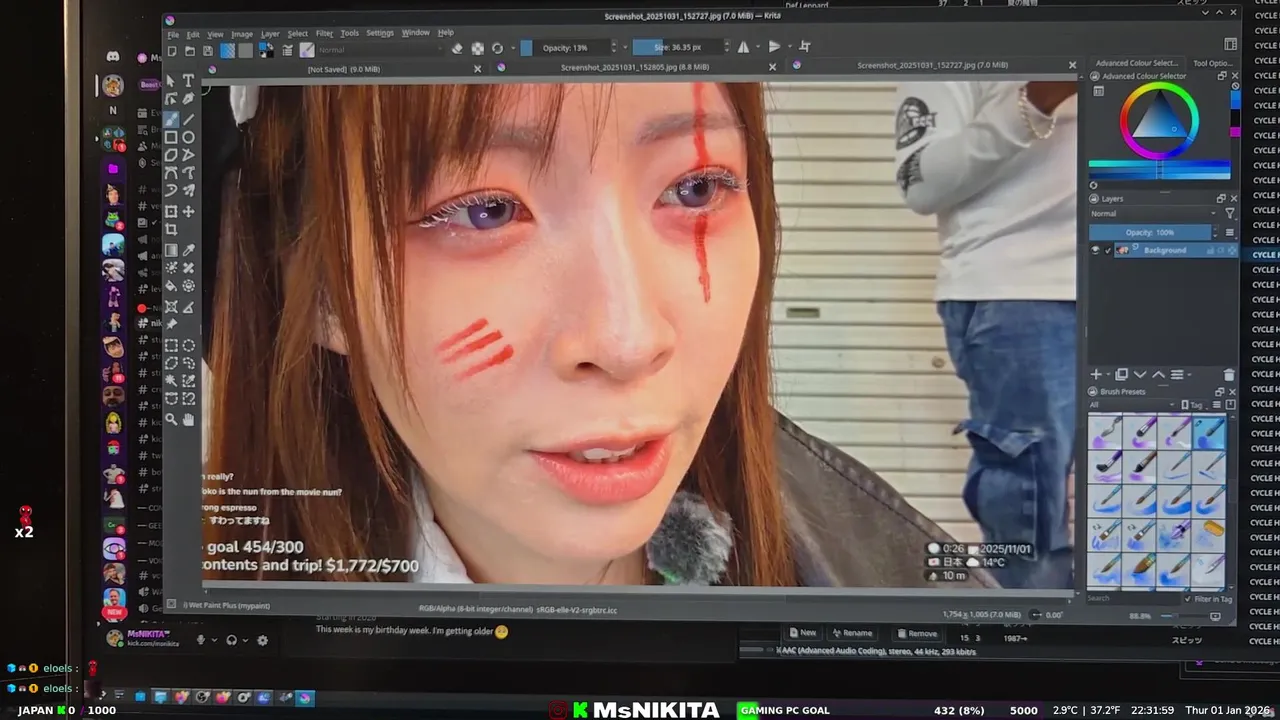1280x720 pixels.
Task: Select the Gradient tool
Action: pos(171,250)
